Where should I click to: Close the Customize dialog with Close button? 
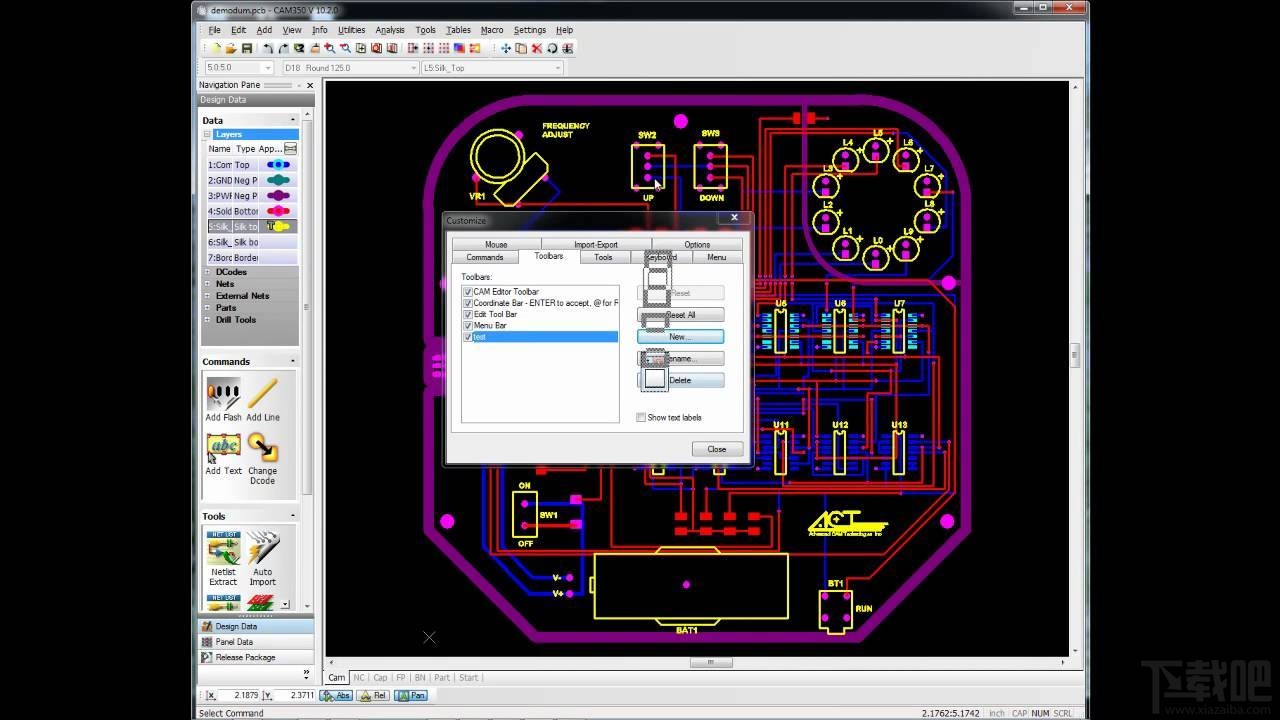[x=716, y=449]
